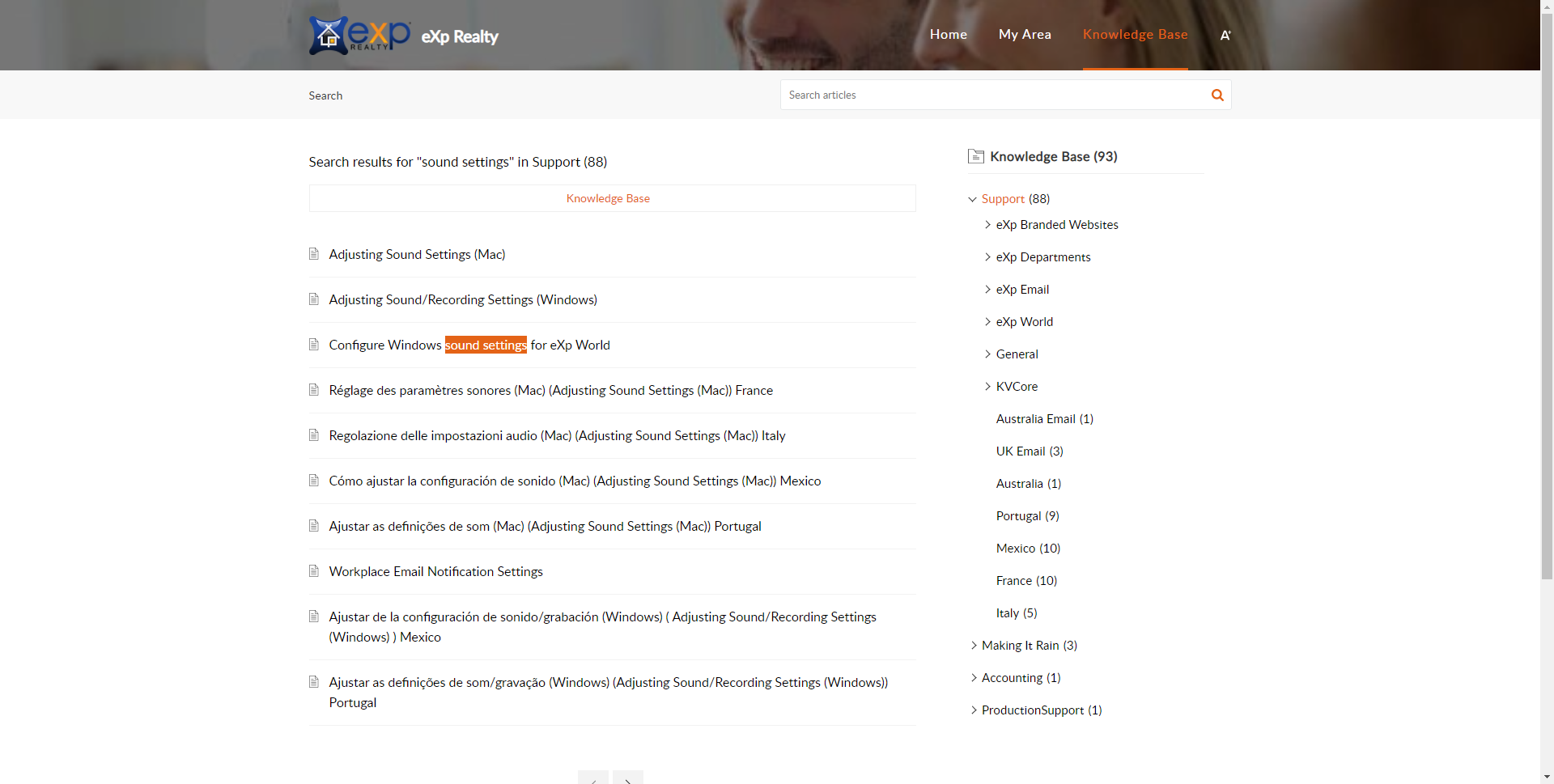Click document icon beside Ajustar de la configuración de sonido/grabación
Viewport: 1554px width, 784px height.
(x=314, y=617)
